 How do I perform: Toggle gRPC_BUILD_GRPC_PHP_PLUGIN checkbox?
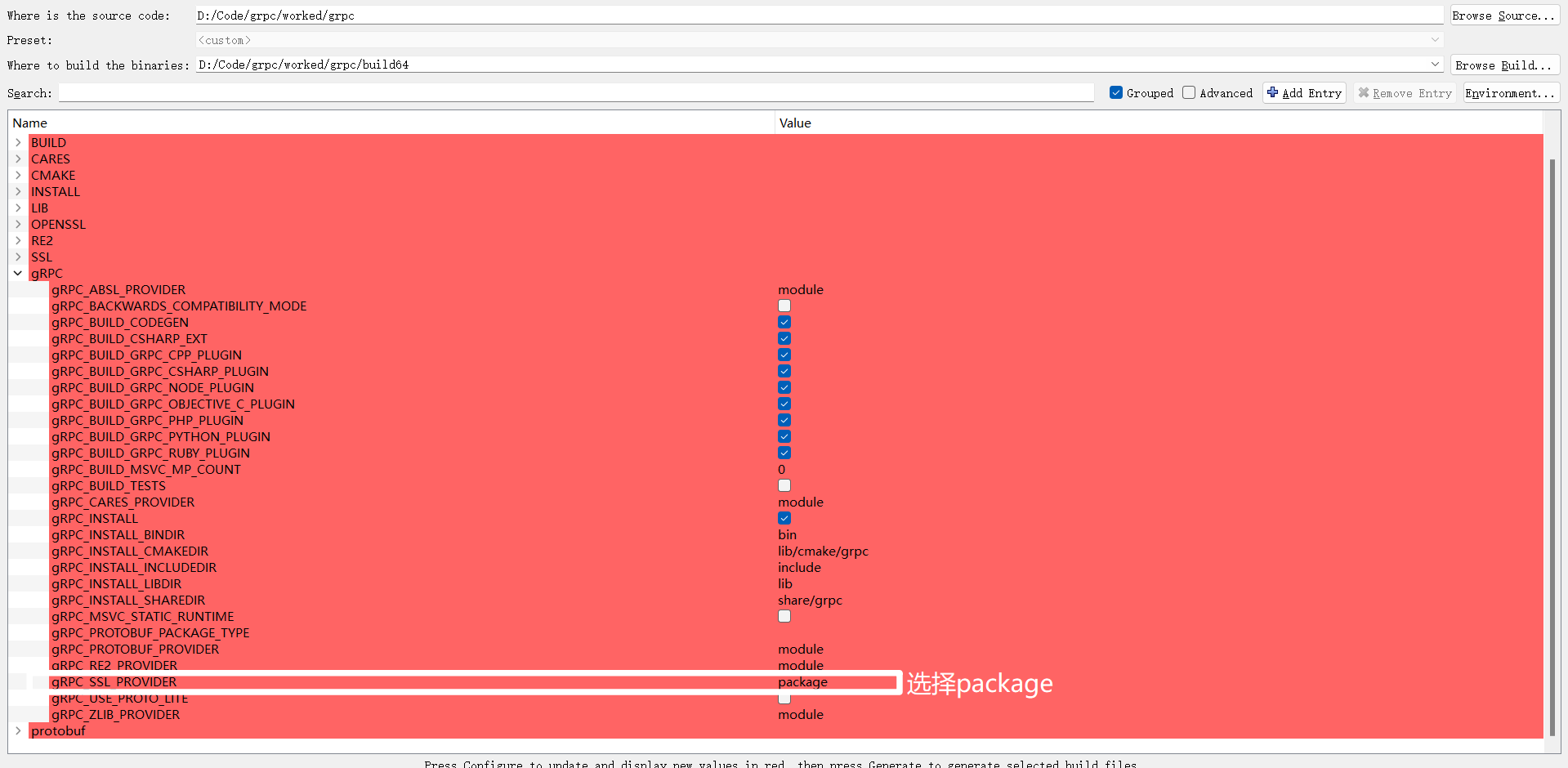coord(784,421)
